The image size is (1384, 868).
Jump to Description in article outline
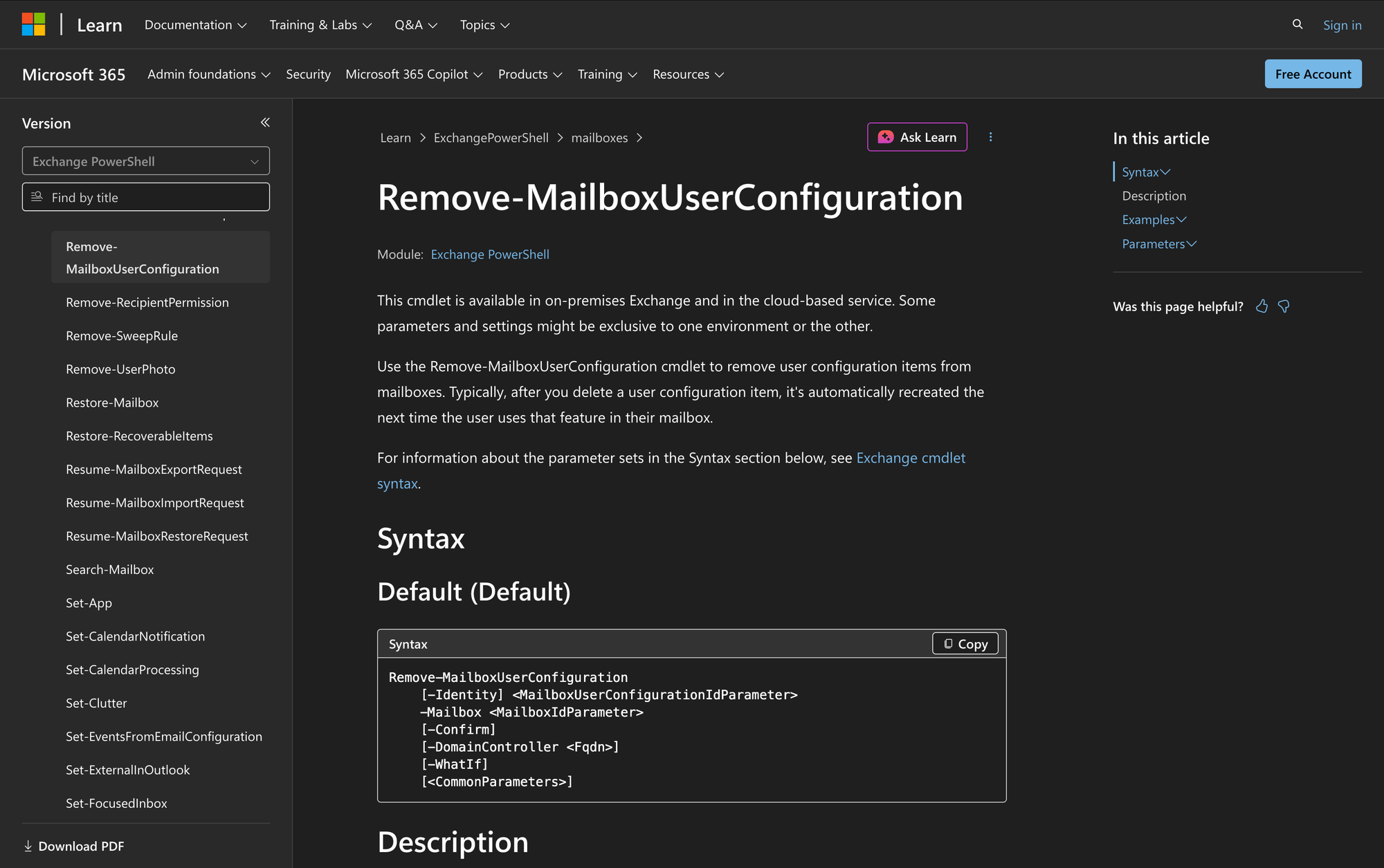point(1154,196)
